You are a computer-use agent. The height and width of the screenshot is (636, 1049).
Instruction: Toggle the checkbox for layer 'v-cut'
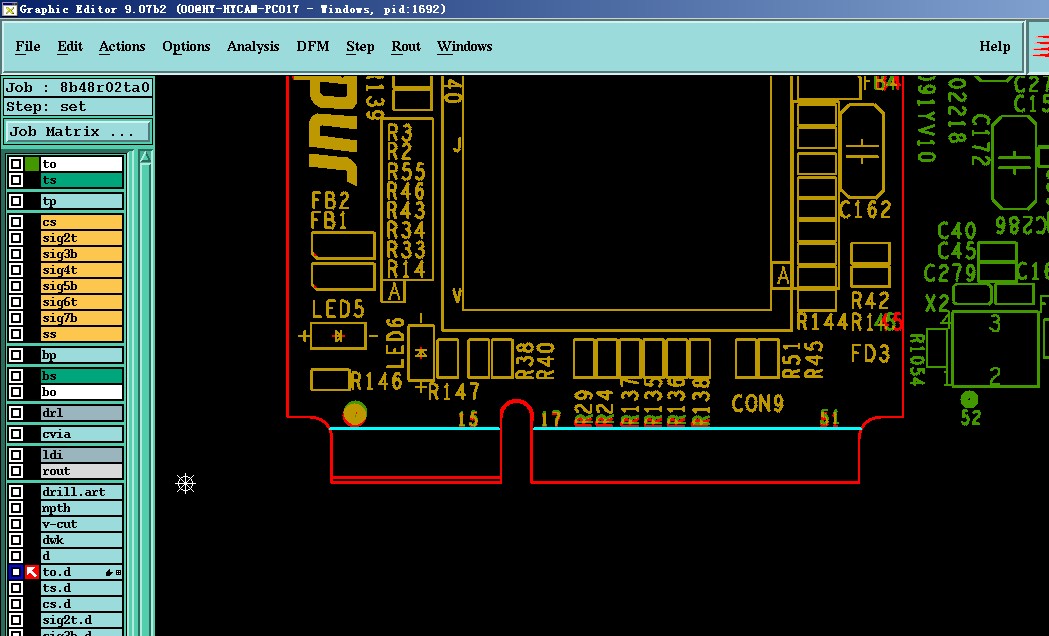point(15,524)
